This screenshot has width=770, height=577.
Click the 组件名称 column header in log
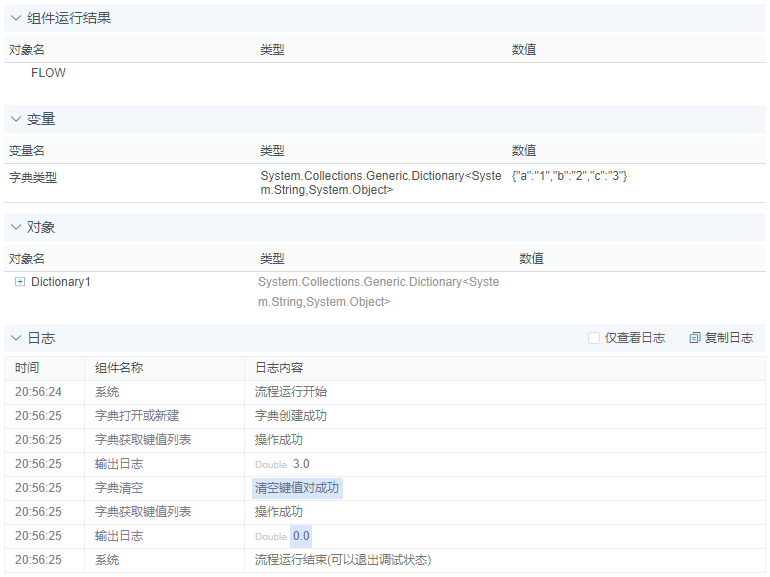(x=118, y=368)
